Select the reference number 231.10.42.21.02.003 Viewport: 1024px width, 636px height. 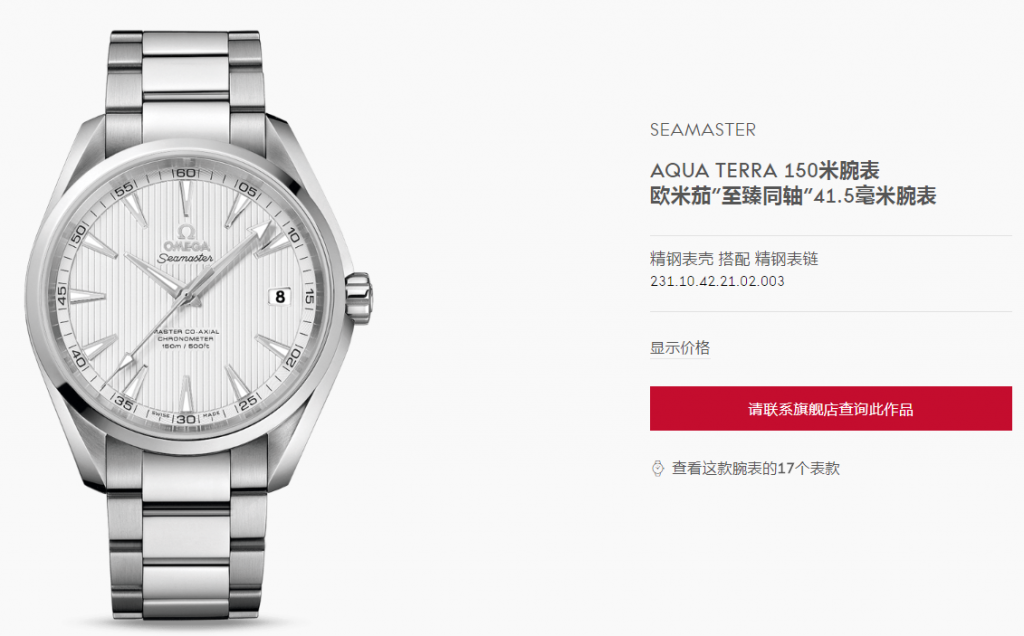[x=717, y=281]
